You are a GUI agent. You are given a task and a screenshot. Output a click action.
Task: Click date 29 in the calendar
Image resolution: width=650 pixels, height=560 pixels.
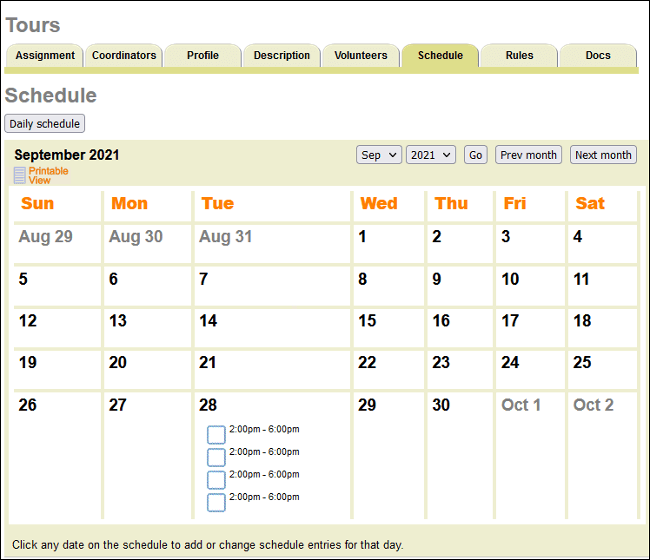point(367,405)
